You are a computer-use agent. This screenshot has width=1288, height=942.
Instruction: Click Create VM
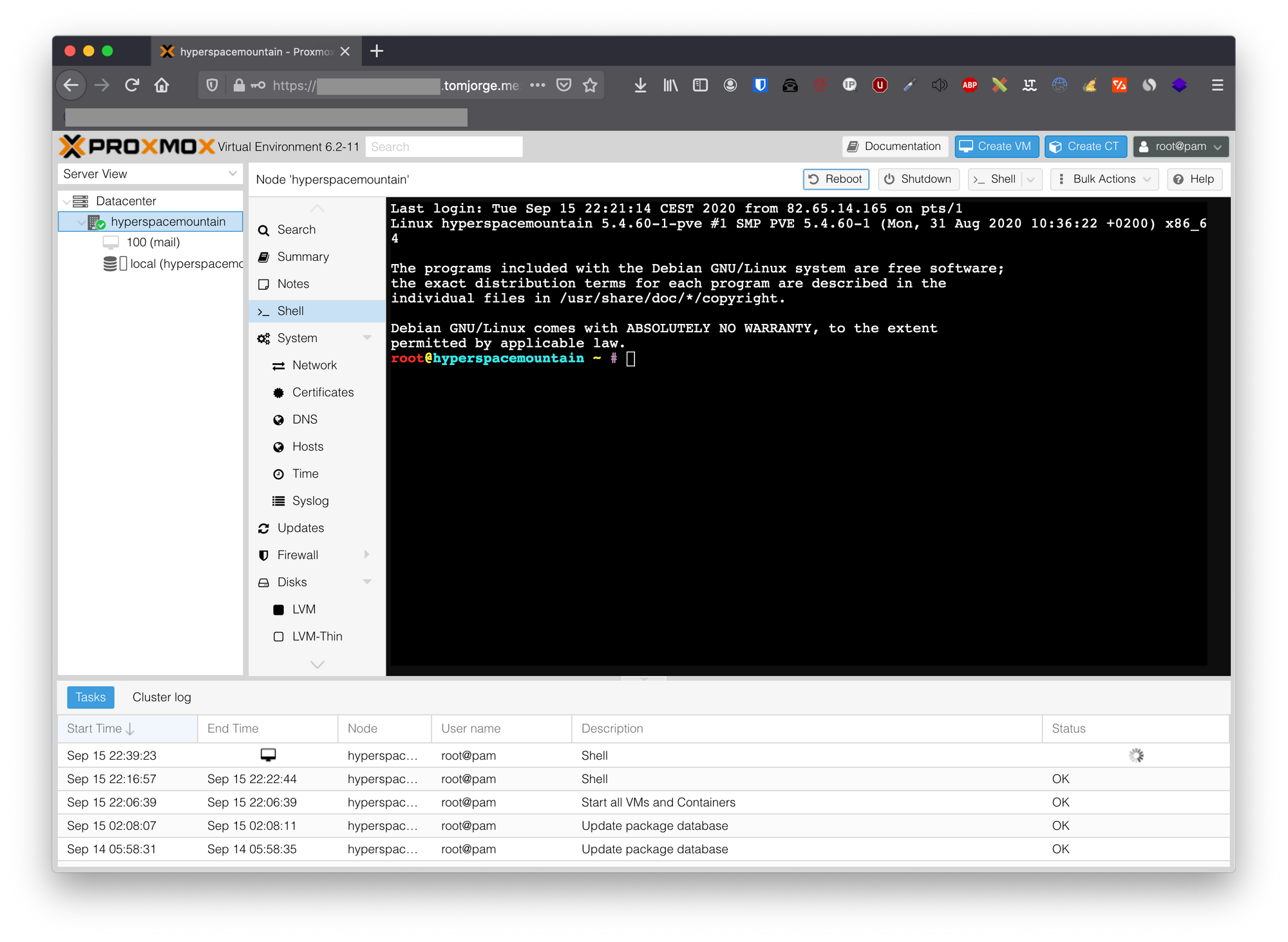point(996,146)
